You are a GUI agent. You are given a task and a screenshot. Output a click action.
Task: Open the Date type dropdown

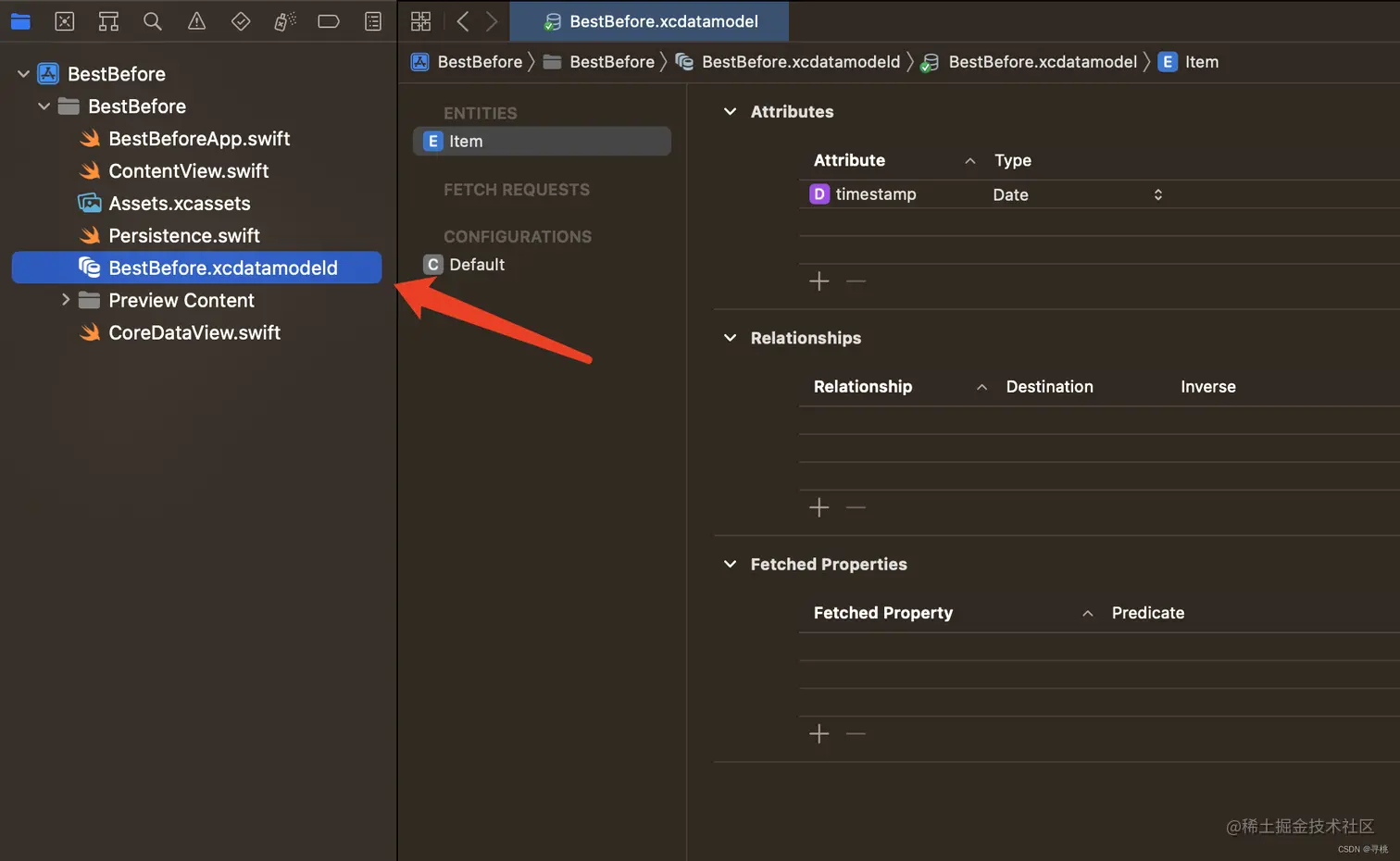[x=1079, y=194]
